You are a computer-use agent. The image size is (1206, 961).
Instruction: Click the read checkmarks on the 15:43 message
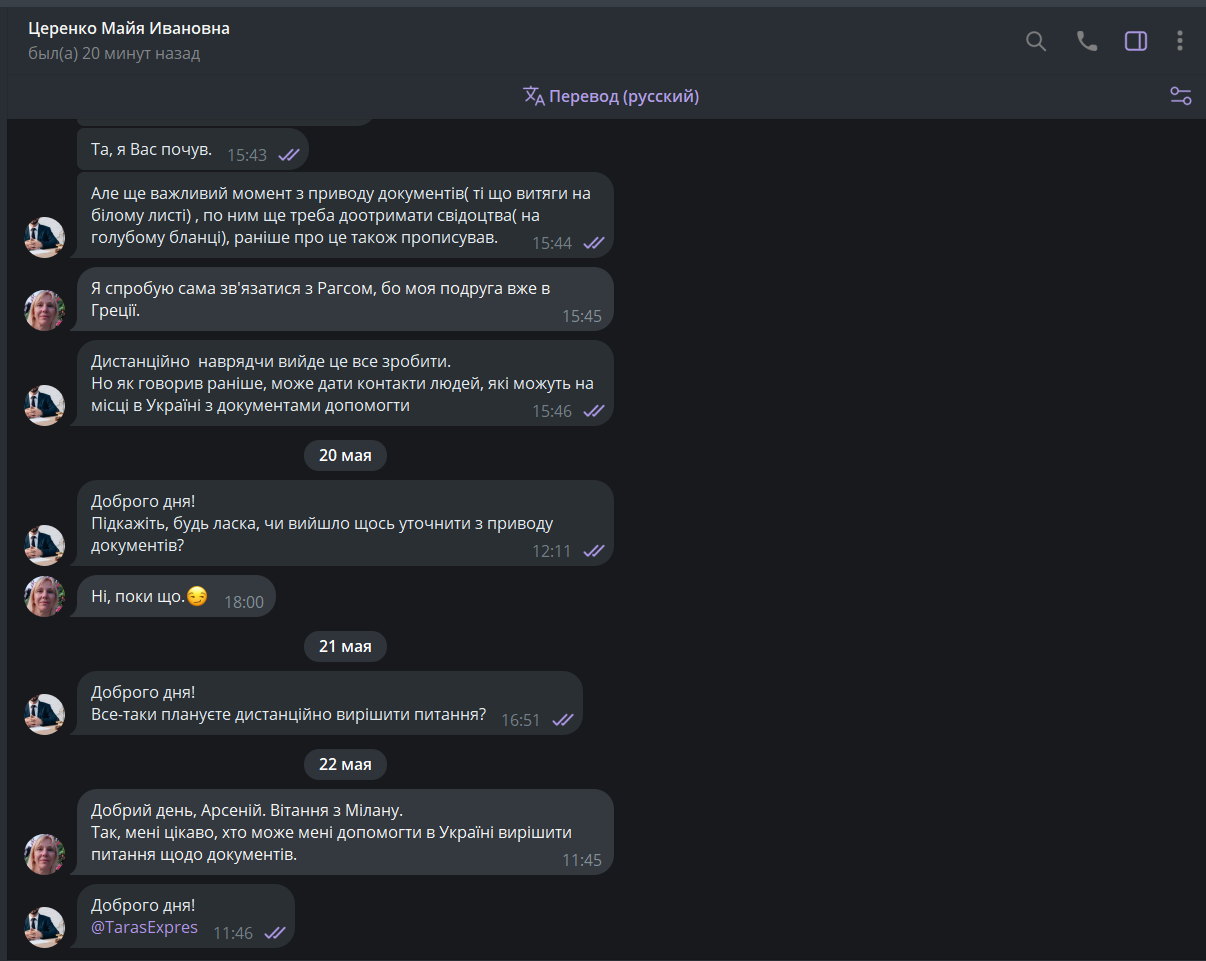tap(289, 155)
